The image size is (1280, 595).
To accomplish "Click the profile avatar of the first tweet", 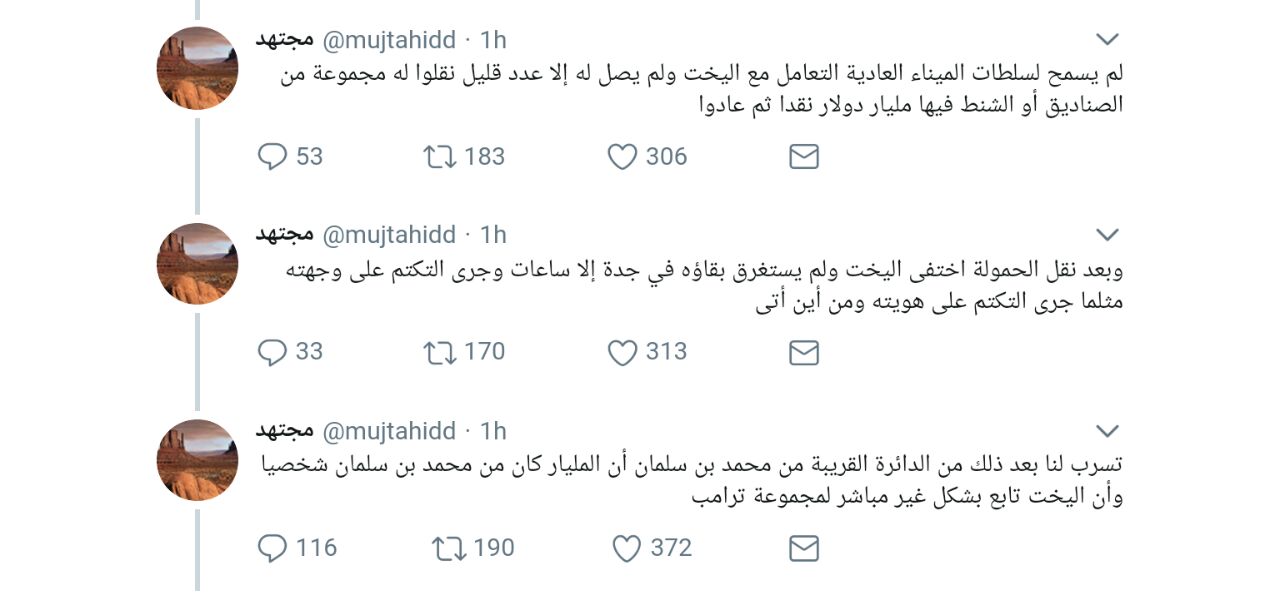I will (x=197, y=68).
